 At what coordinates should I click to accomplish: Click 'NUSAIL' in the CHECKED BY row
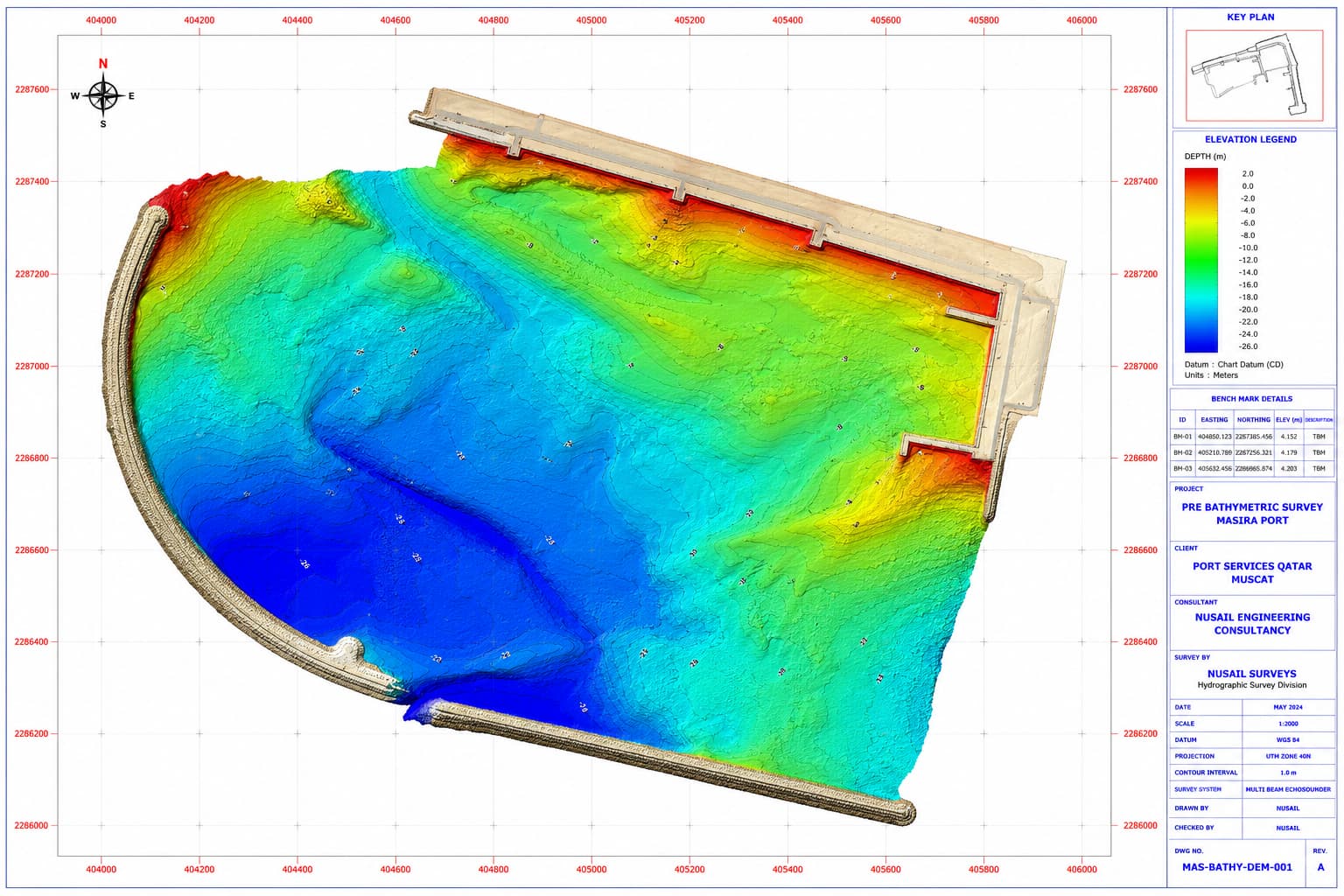1288,828
